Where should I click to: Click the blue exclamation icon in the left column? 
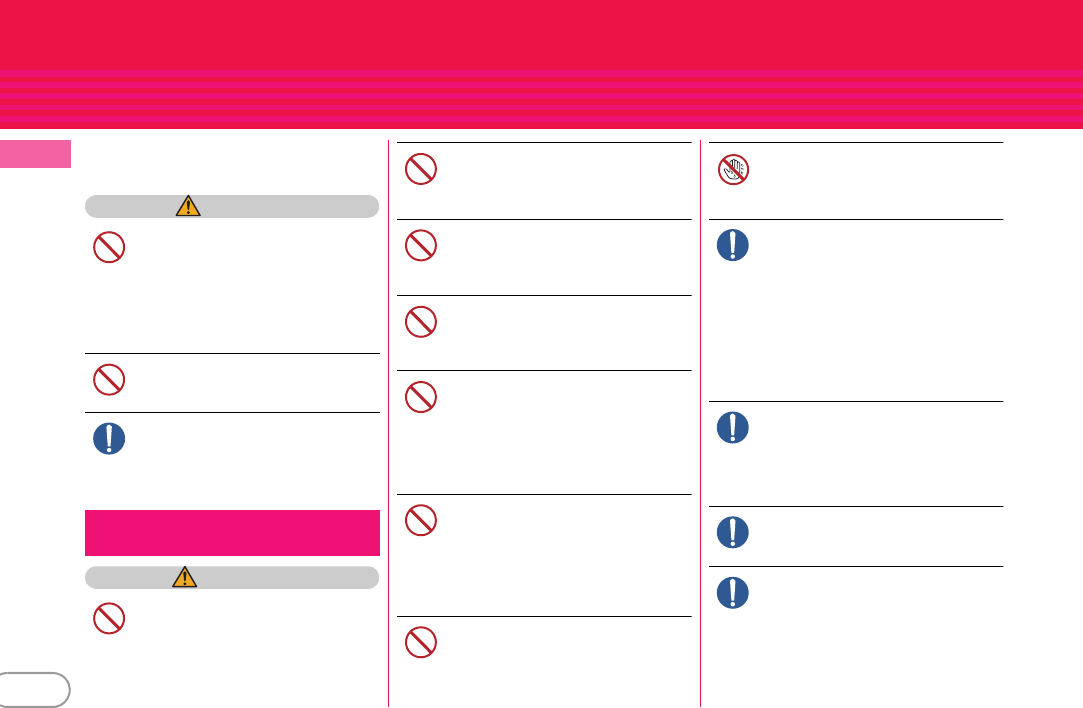pos(109,439)
